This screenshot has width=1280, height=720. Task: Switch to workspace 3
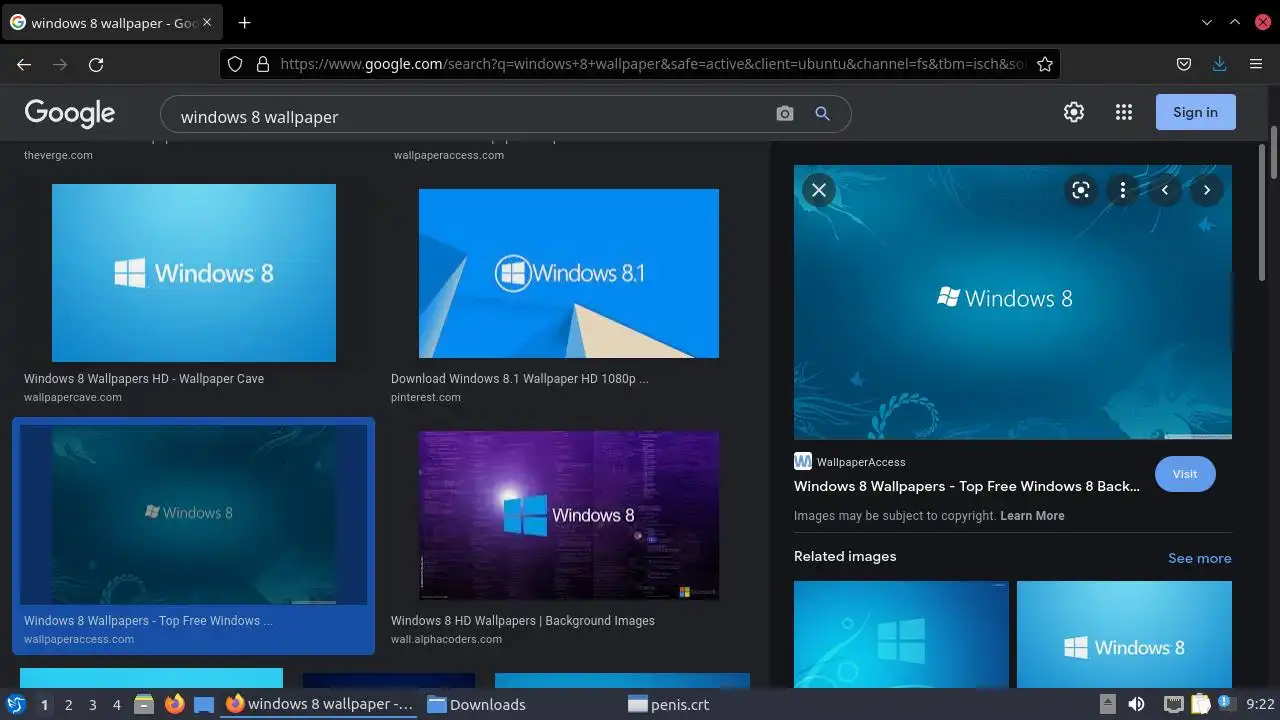(x=93, y=705)
